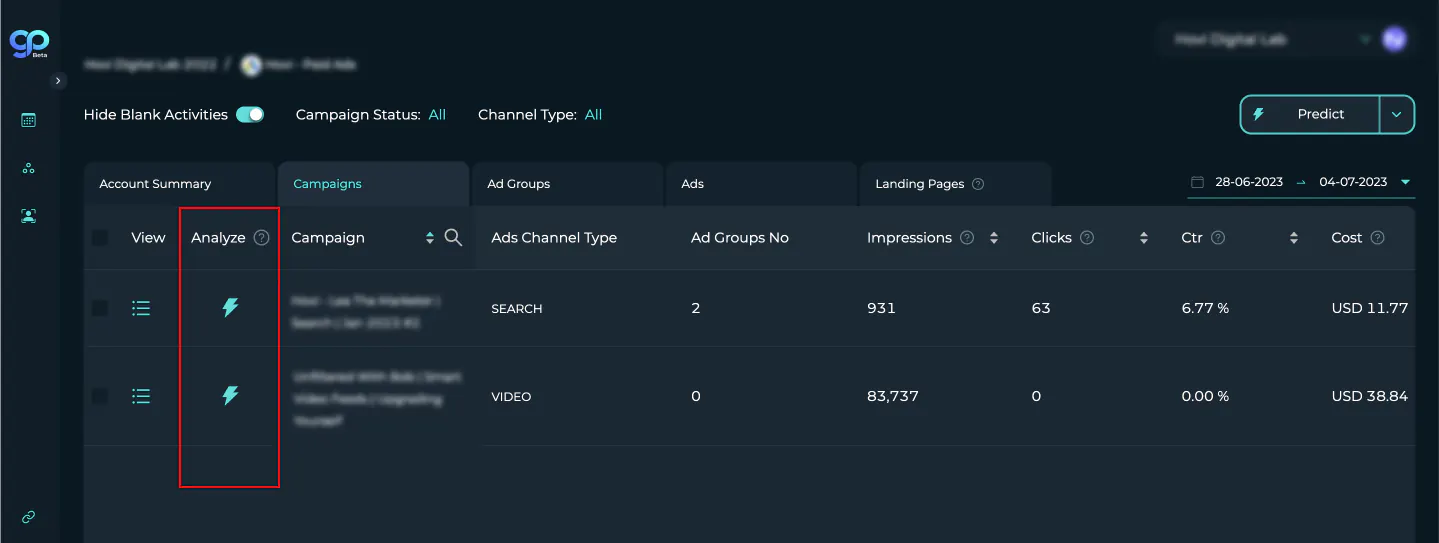Image resolution: width=1439 pixels, height=543 pixels.
Task: Click the USD 38.84 cost value
Action: click(x=1370, y=396)
